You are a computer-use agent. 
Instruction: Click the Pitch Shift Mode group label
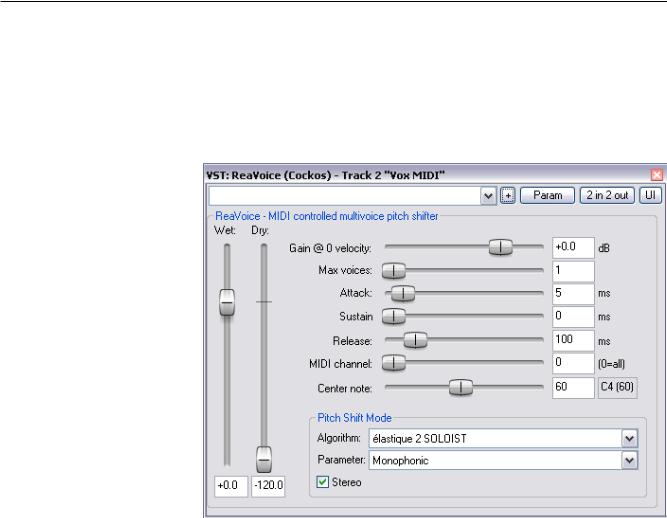point(354,418)
